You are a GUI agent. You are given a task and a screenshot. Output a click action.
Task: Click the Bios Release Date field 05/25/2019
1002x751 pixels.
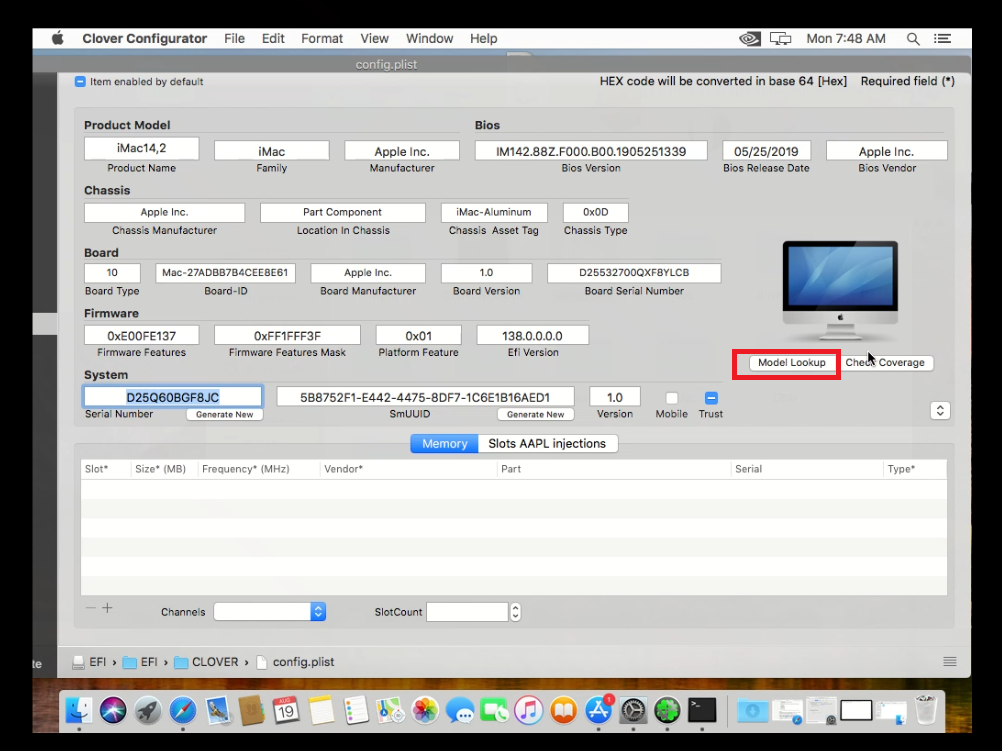click(x=766, y=151)
